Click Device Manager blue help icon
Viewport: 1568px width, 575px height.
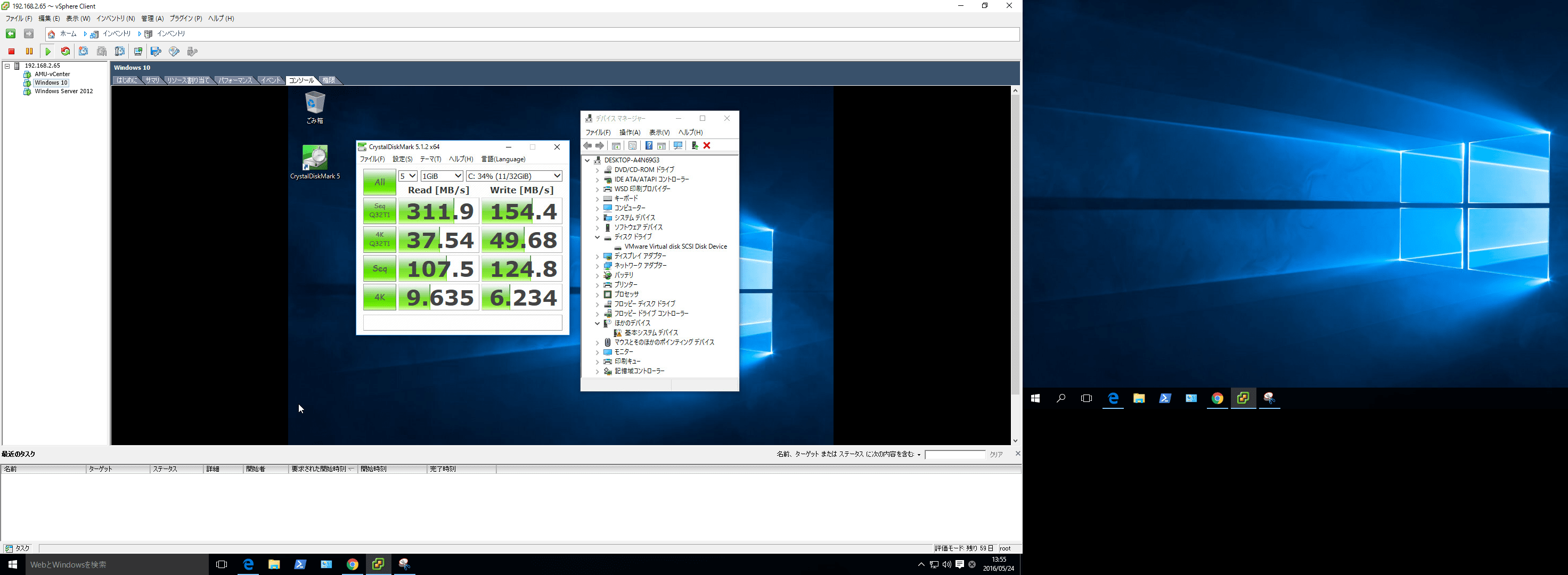tap(649, 146)
